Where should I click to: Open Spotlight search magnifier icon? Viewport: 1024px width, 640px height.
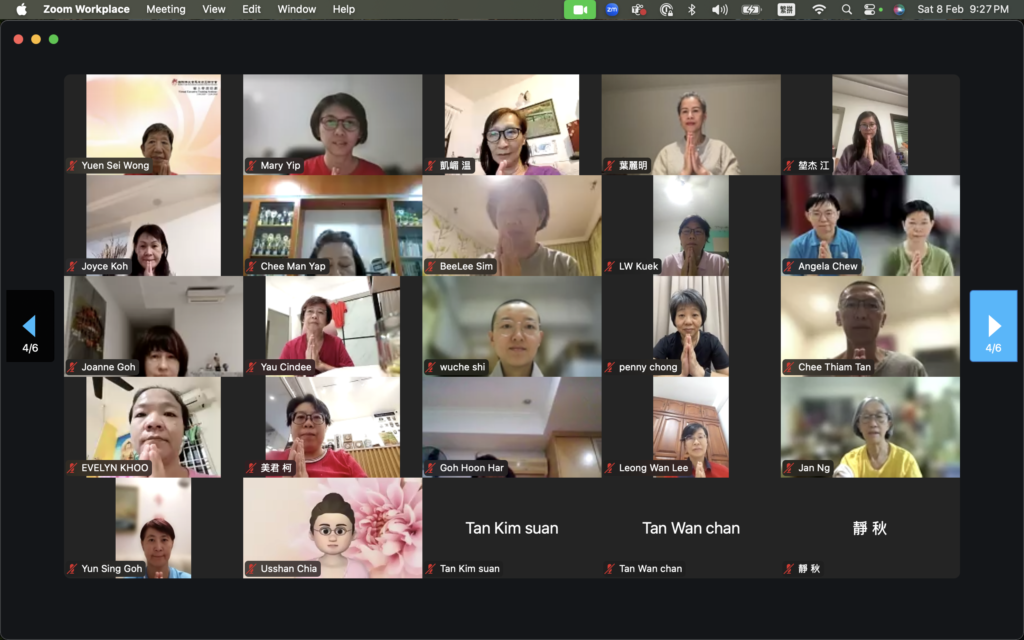(846, 9)
